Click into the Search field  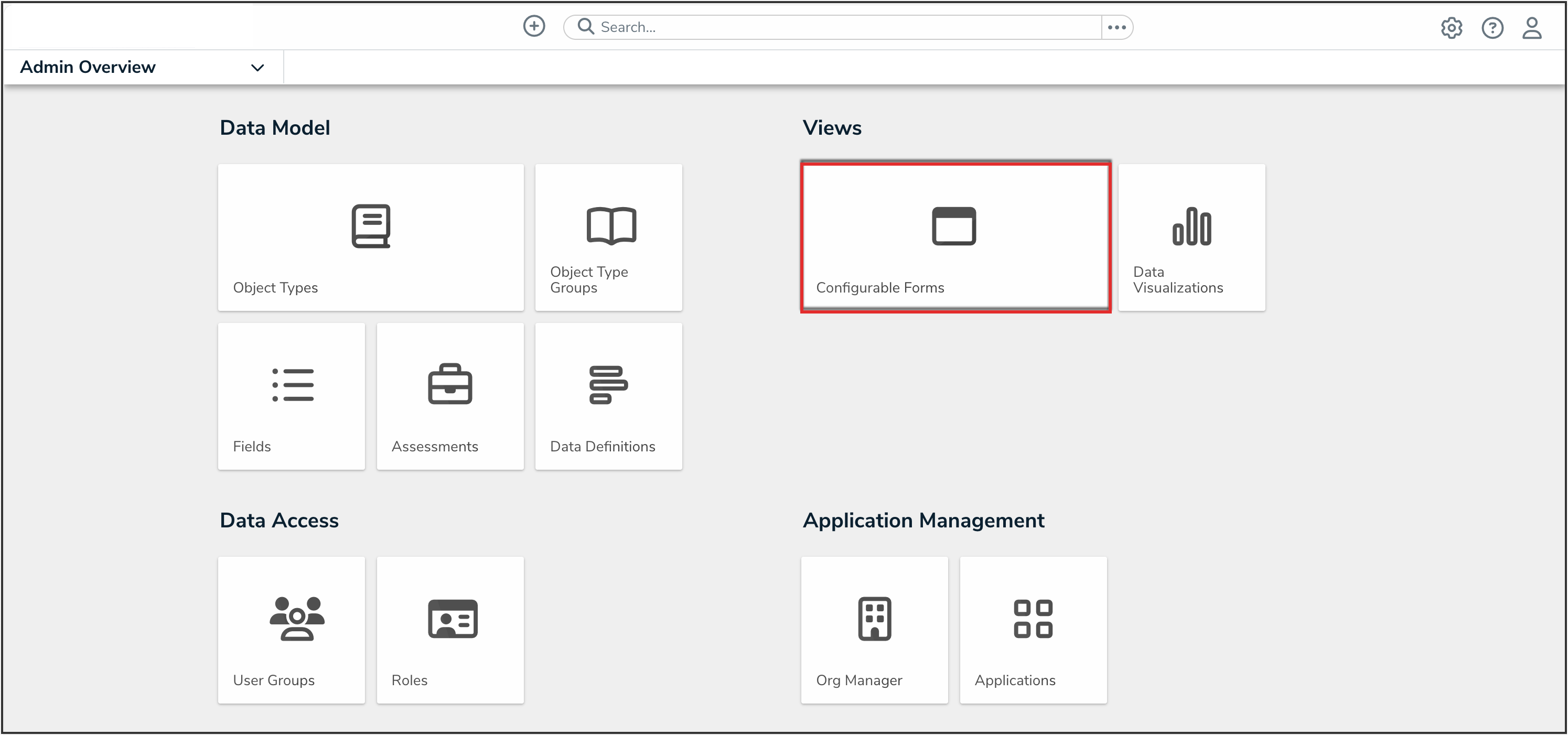(x=840, y=27)
